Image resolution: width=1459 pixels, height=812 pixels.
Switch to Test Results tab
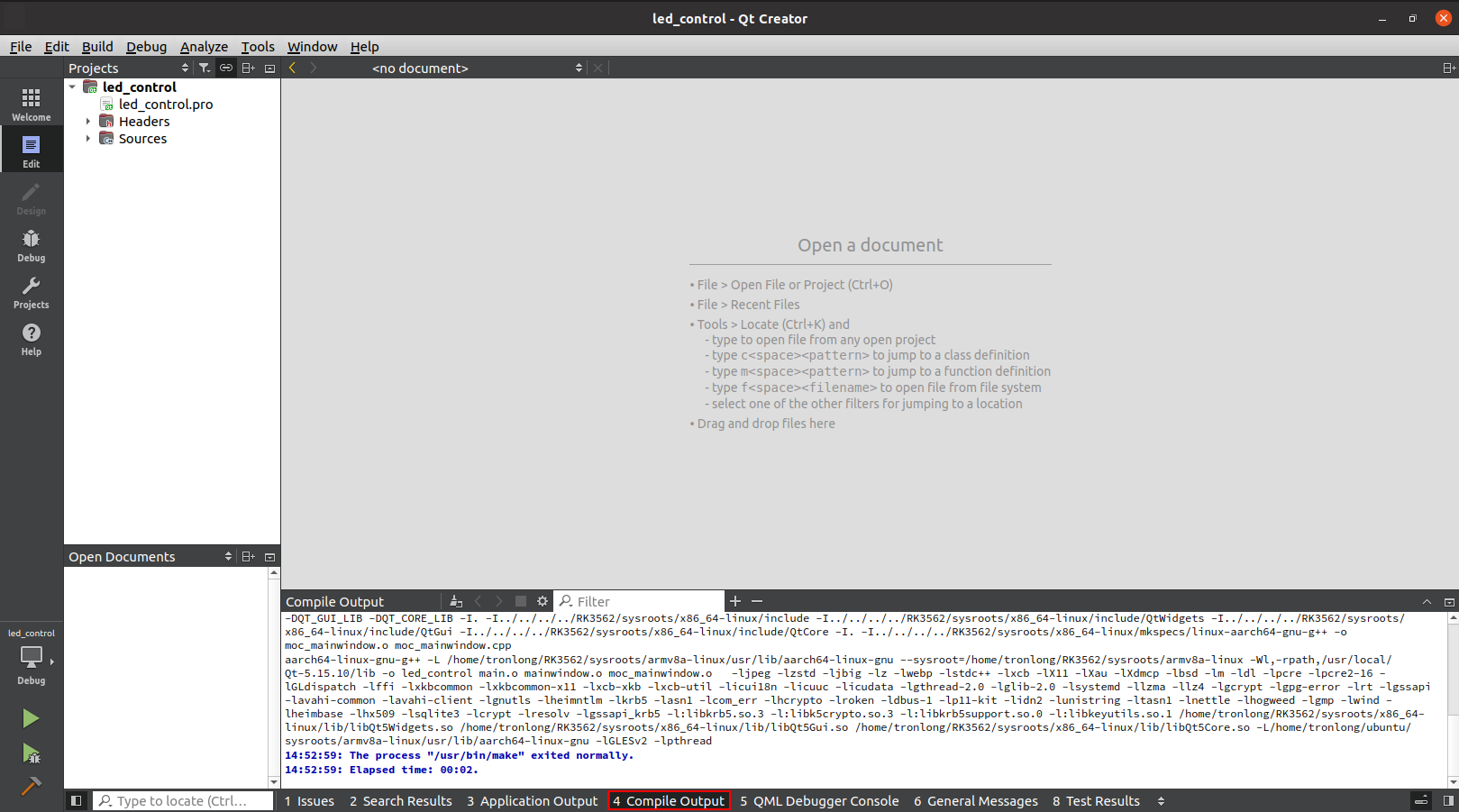click(1096, 800)
